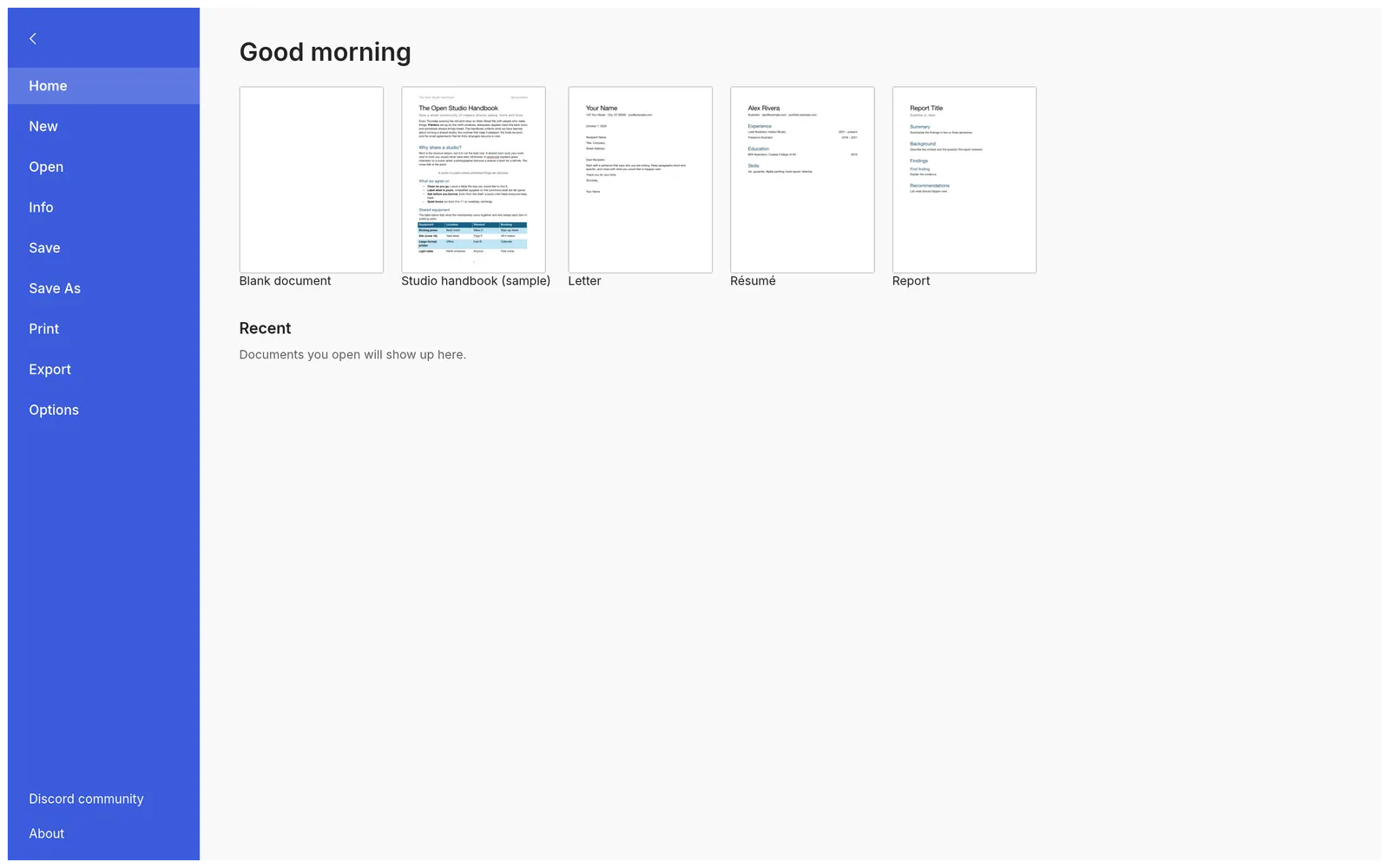This screenshot has width=1389, height=868.
Task: Open the Print section
Action: coord(103,329)
